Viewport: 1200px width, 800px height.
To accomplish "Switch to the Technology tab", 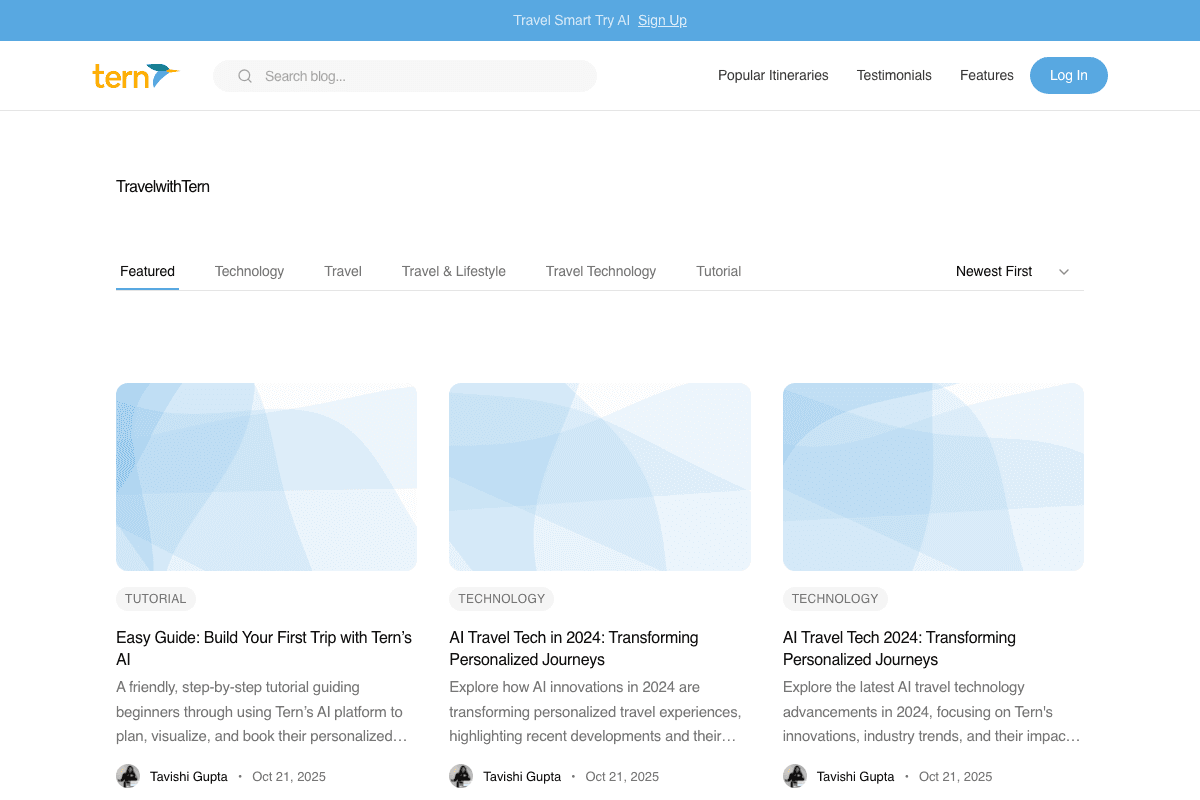I will click(249, 271).
